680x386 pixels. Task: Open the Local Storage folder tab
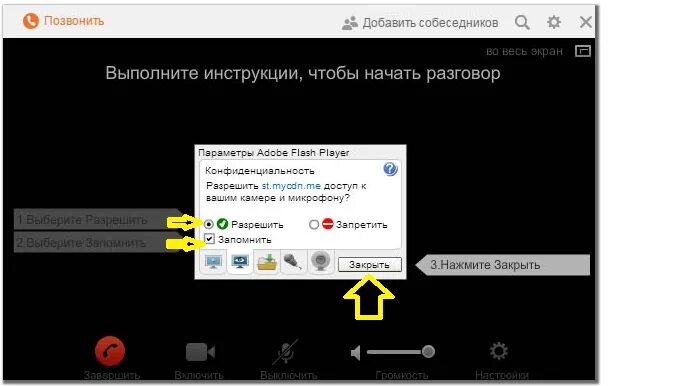267,262
